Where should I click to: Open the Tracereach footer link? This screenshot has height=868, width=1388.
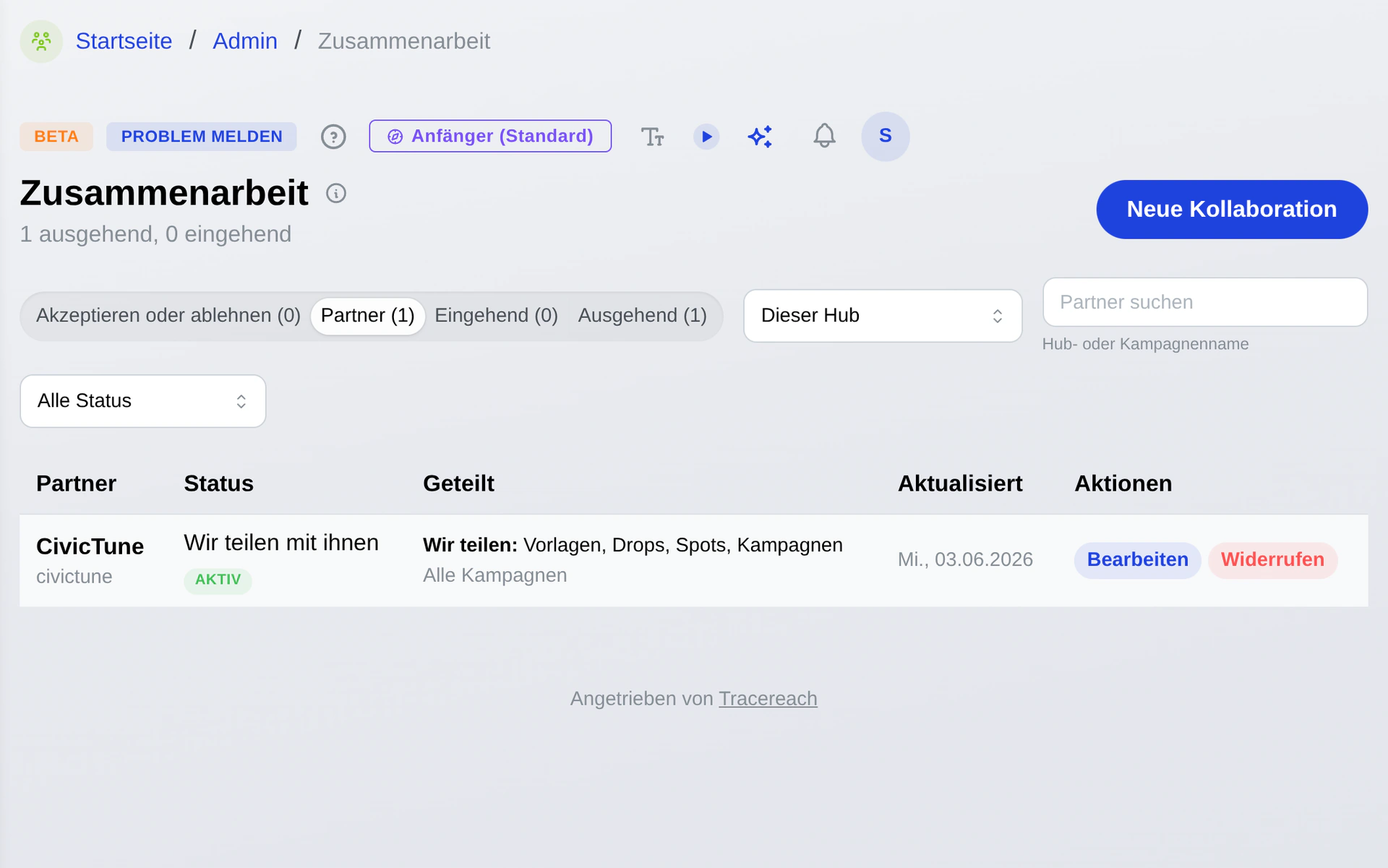(768, 699)
